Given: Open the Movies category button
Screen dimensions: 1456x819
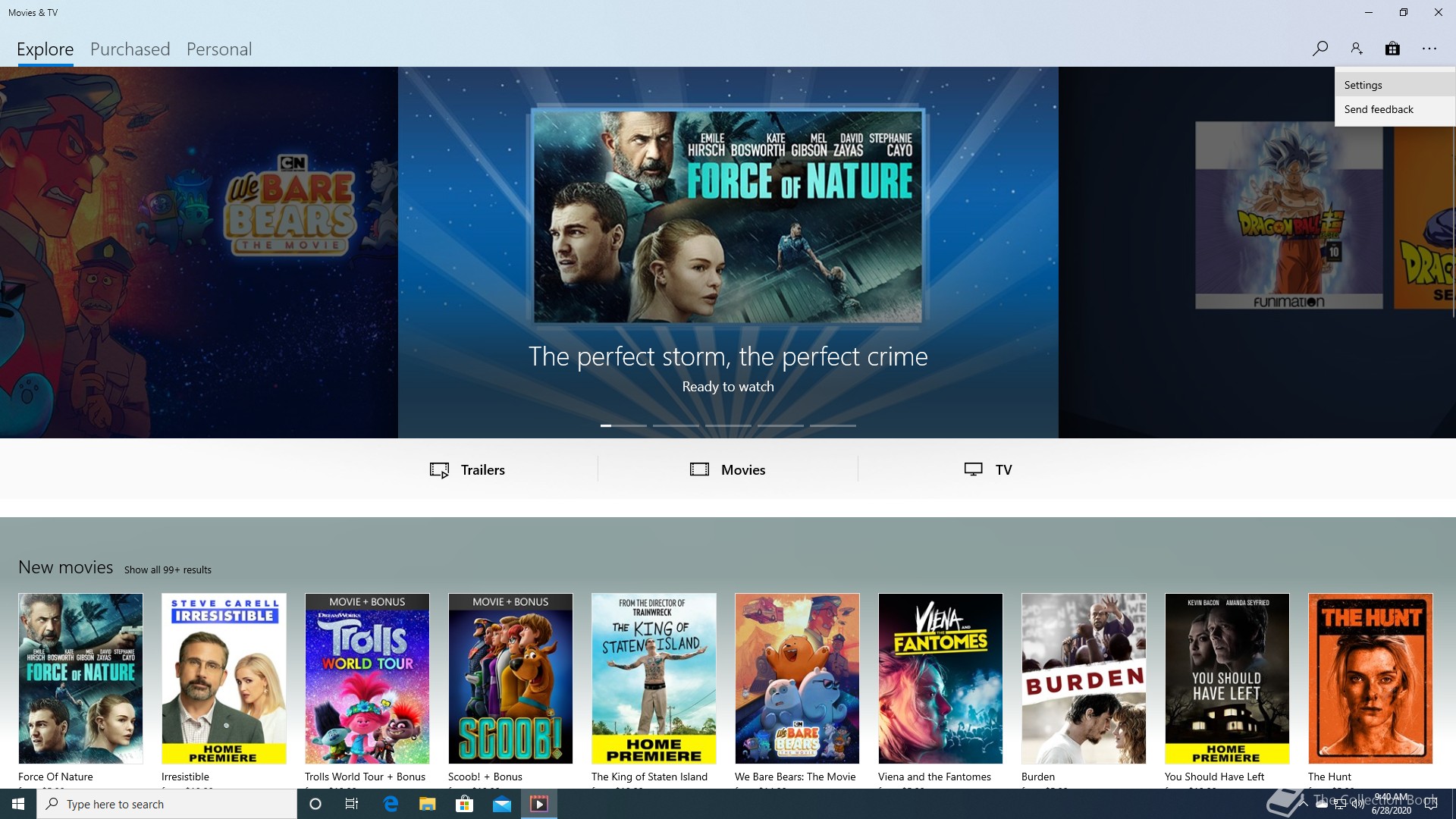Looking at the screenshot, I should [728, 469].
